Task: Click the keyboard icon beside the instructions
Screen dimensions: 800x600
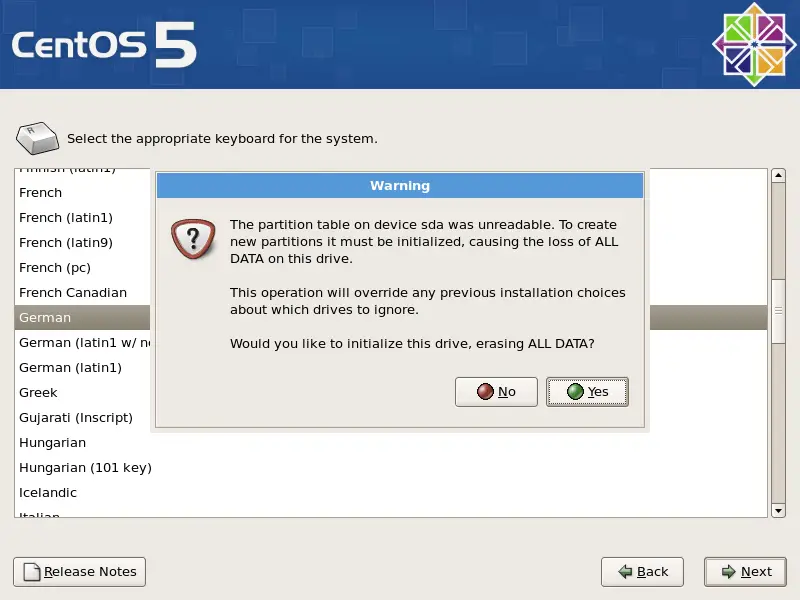Action: click(x=37, y=139)
